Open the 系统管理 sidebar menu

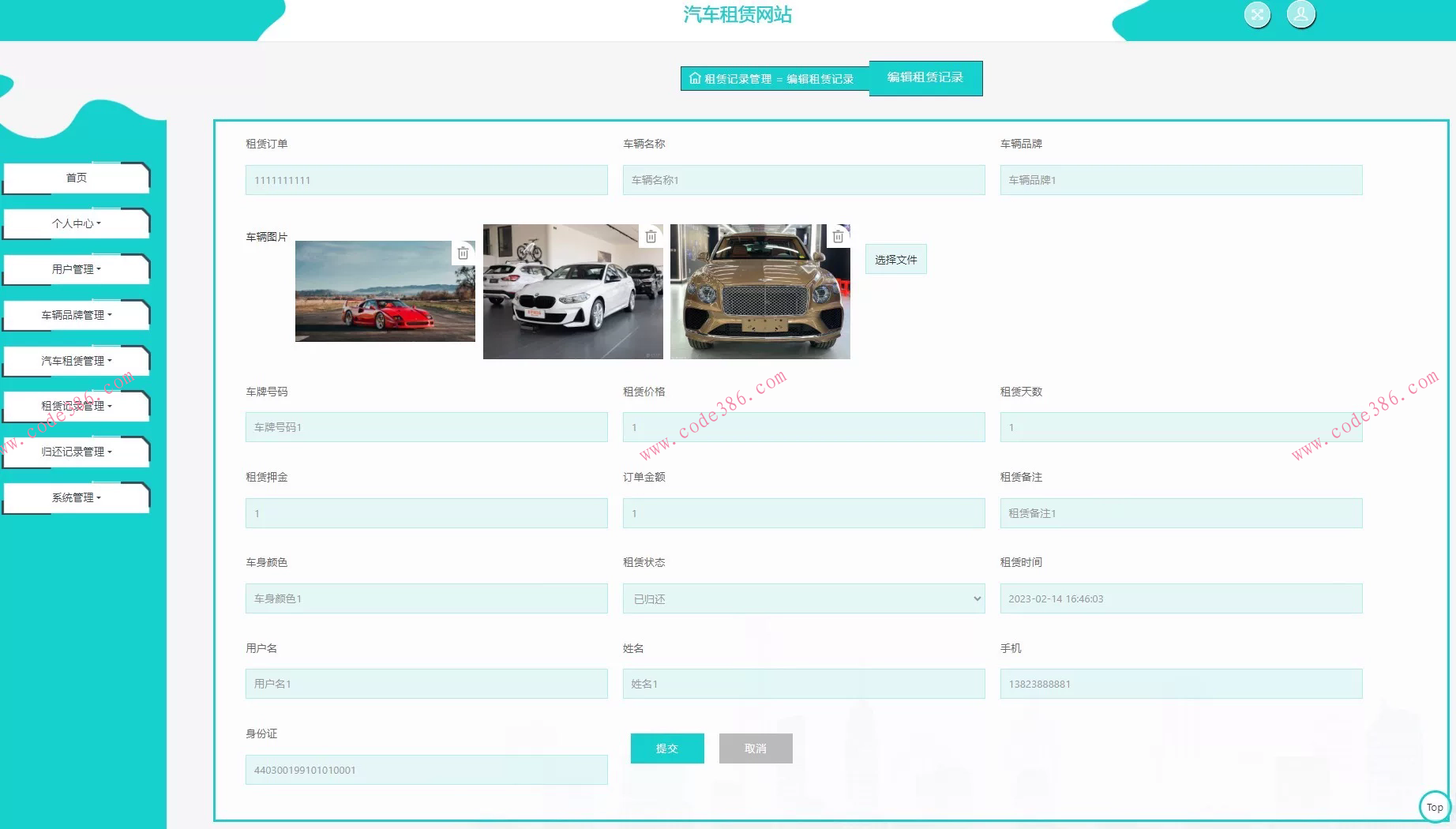point(77,497)
